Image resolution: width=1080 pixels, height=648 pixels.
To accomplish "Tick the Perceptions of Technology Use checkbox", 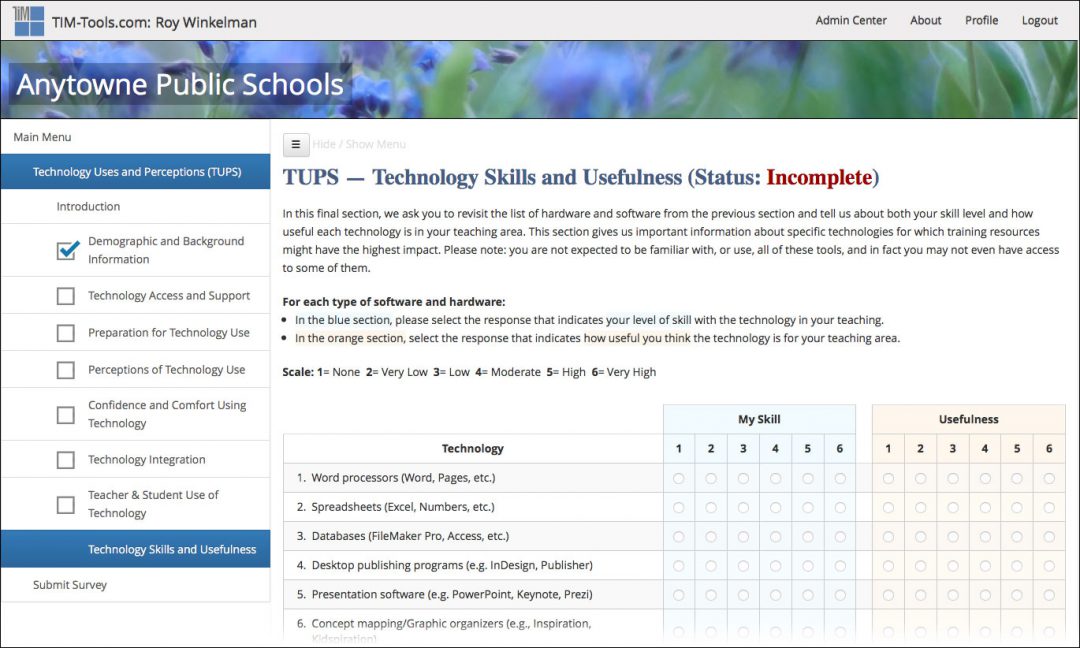I will point(66,370).
